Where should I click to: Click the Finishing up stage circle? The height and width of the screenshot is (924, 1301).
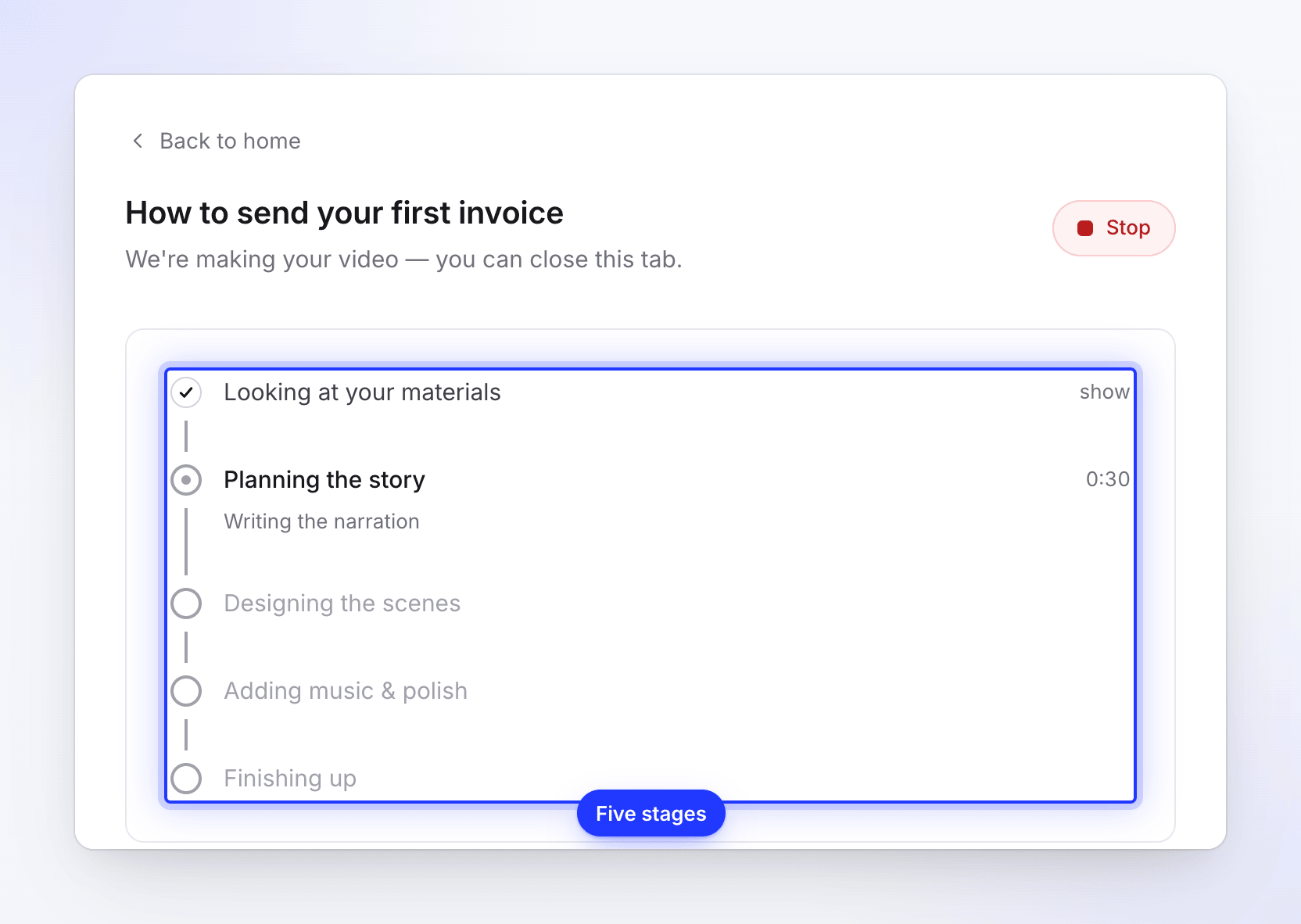pos(186,779)
